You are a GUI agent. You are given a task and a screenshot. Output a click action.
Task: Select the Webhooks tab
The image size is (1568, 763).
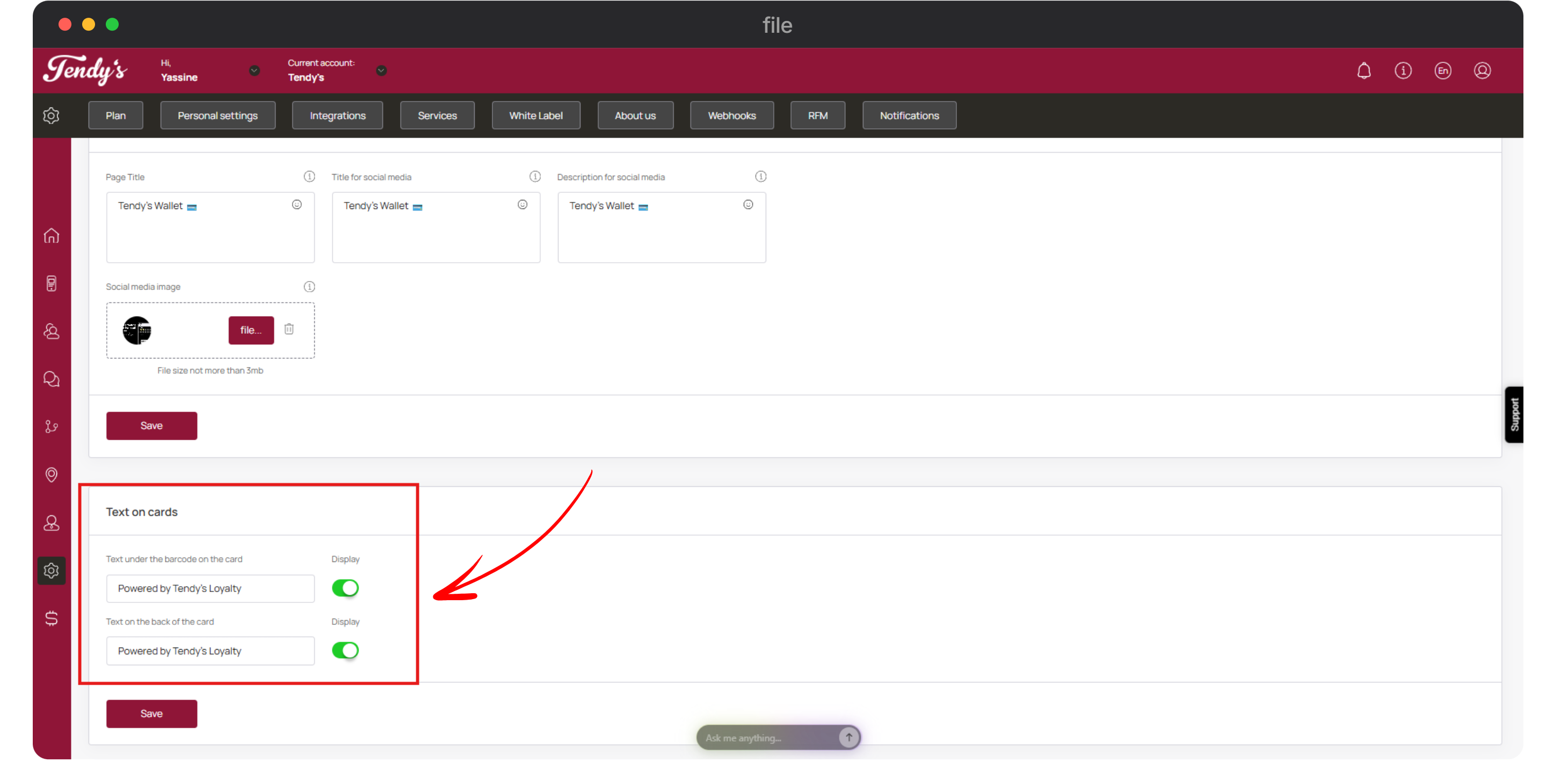click(x=732, y=116)
